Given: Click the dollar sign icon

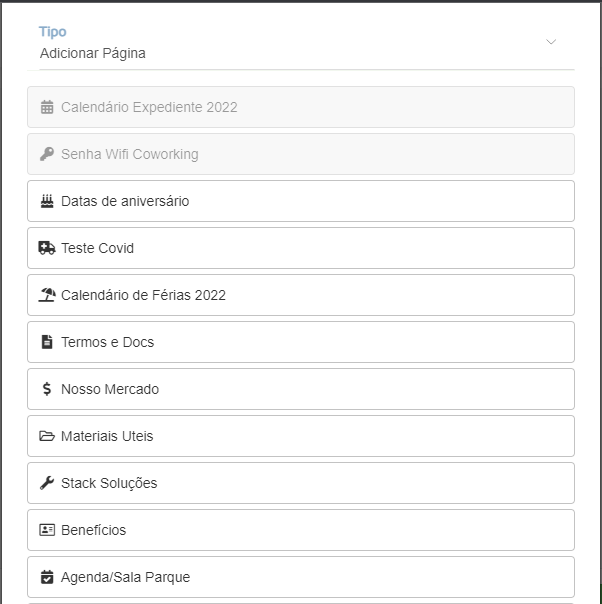Looking at the screenshot, I should (47, 389).
